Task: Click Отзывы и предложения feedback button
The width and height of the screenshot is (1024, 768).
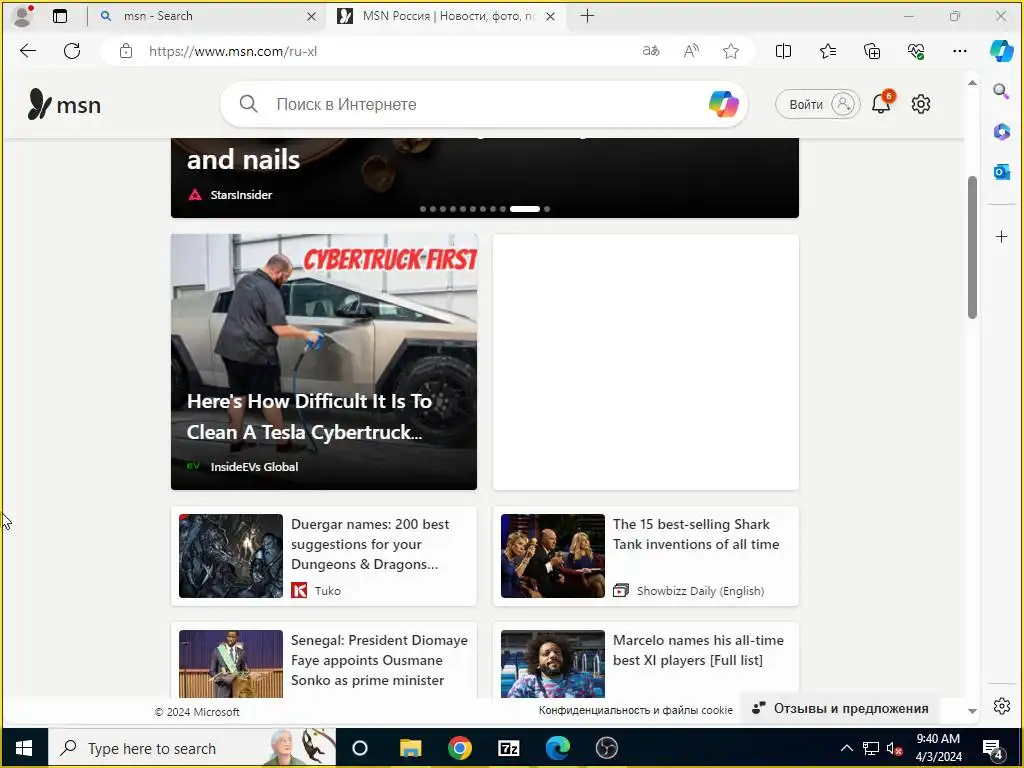Action: click(840, 709)
